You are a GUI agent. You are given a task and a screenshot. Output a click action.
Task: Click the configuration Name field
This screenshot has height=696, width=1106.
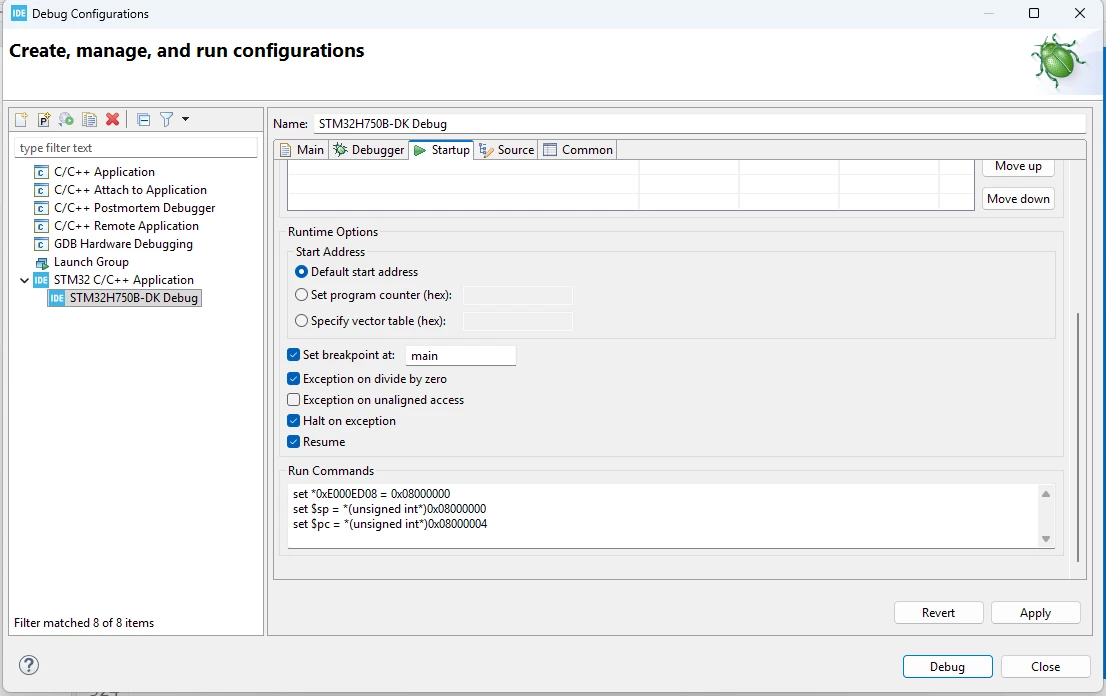[699, 123]
